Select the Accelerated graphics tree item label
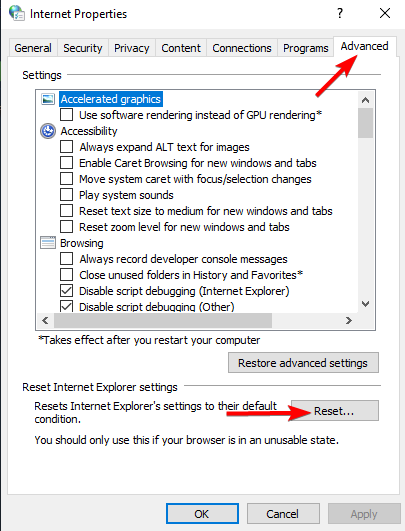The height and width of the screenshot is (531, 405). pyautogui.click(x=111, y=99)
